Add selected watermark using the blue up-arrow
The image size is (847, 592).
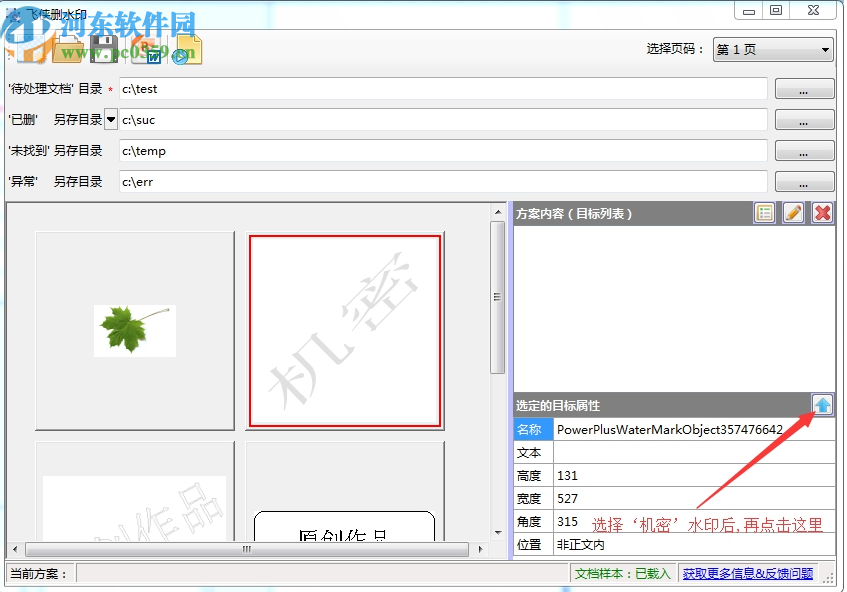coord(822,405)
